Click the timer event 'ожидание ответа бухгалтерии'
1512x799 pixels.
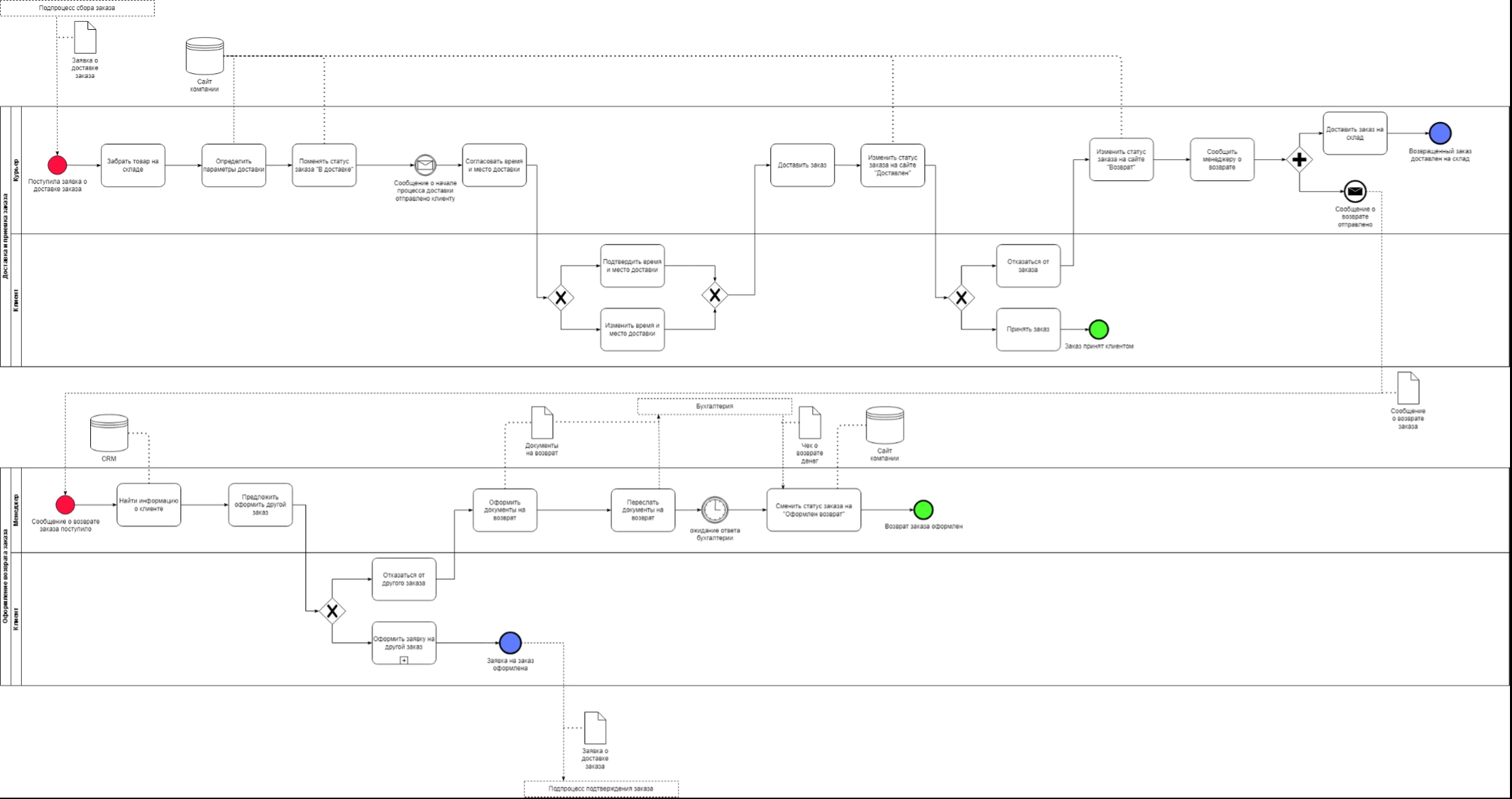click(715, 510)
